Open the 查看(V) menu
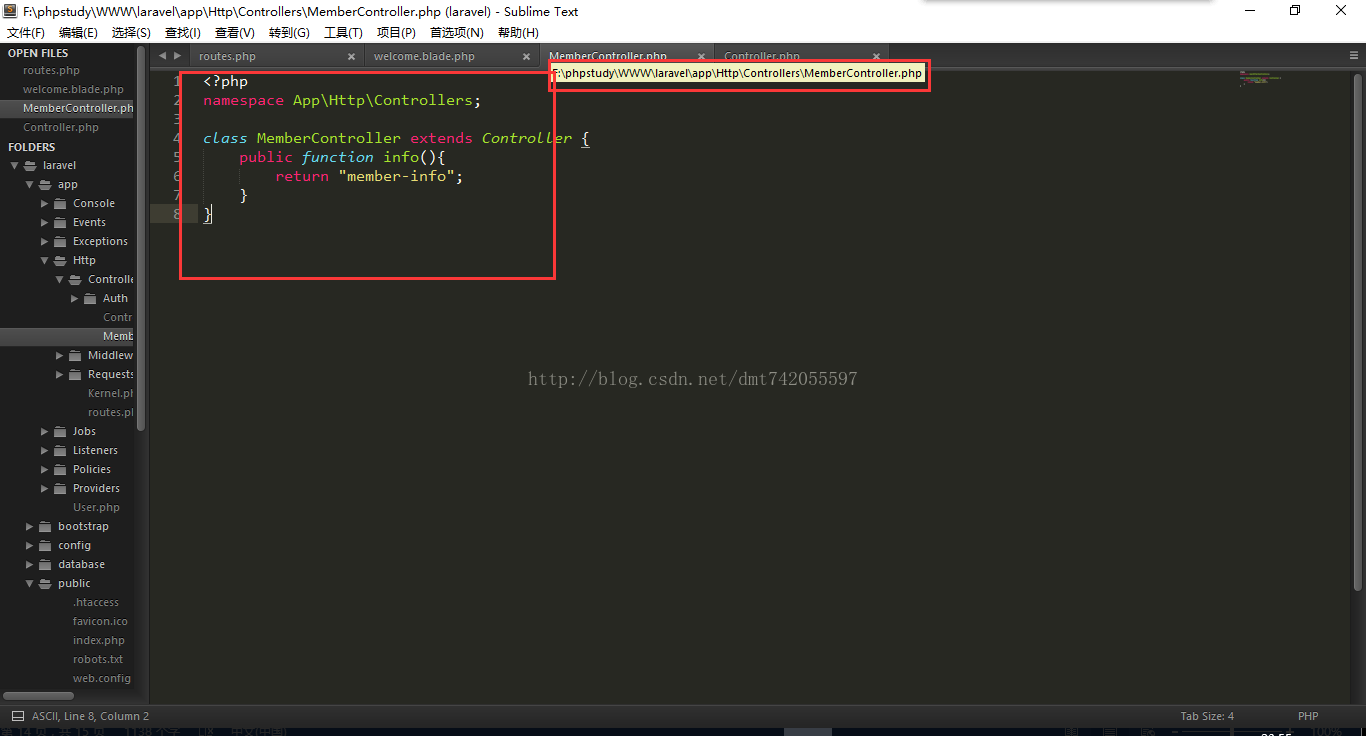 tap(235, 33)
